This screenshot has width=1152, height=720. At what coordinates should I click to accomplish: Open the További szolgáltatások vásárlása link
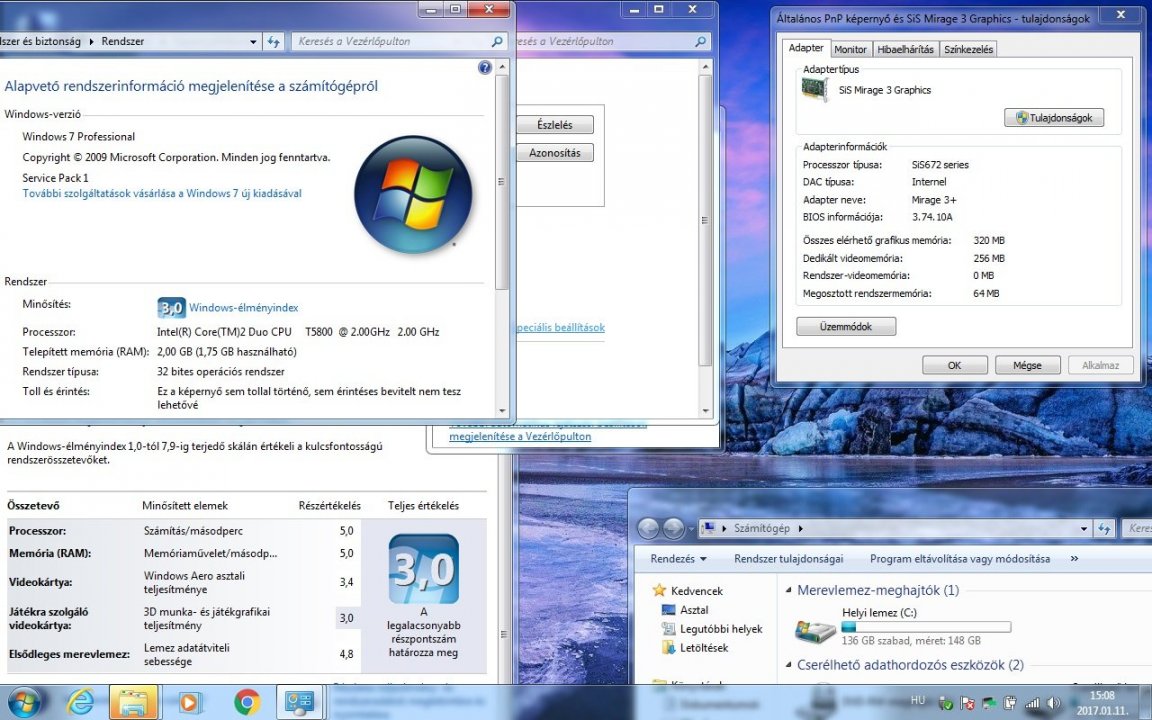162,193
